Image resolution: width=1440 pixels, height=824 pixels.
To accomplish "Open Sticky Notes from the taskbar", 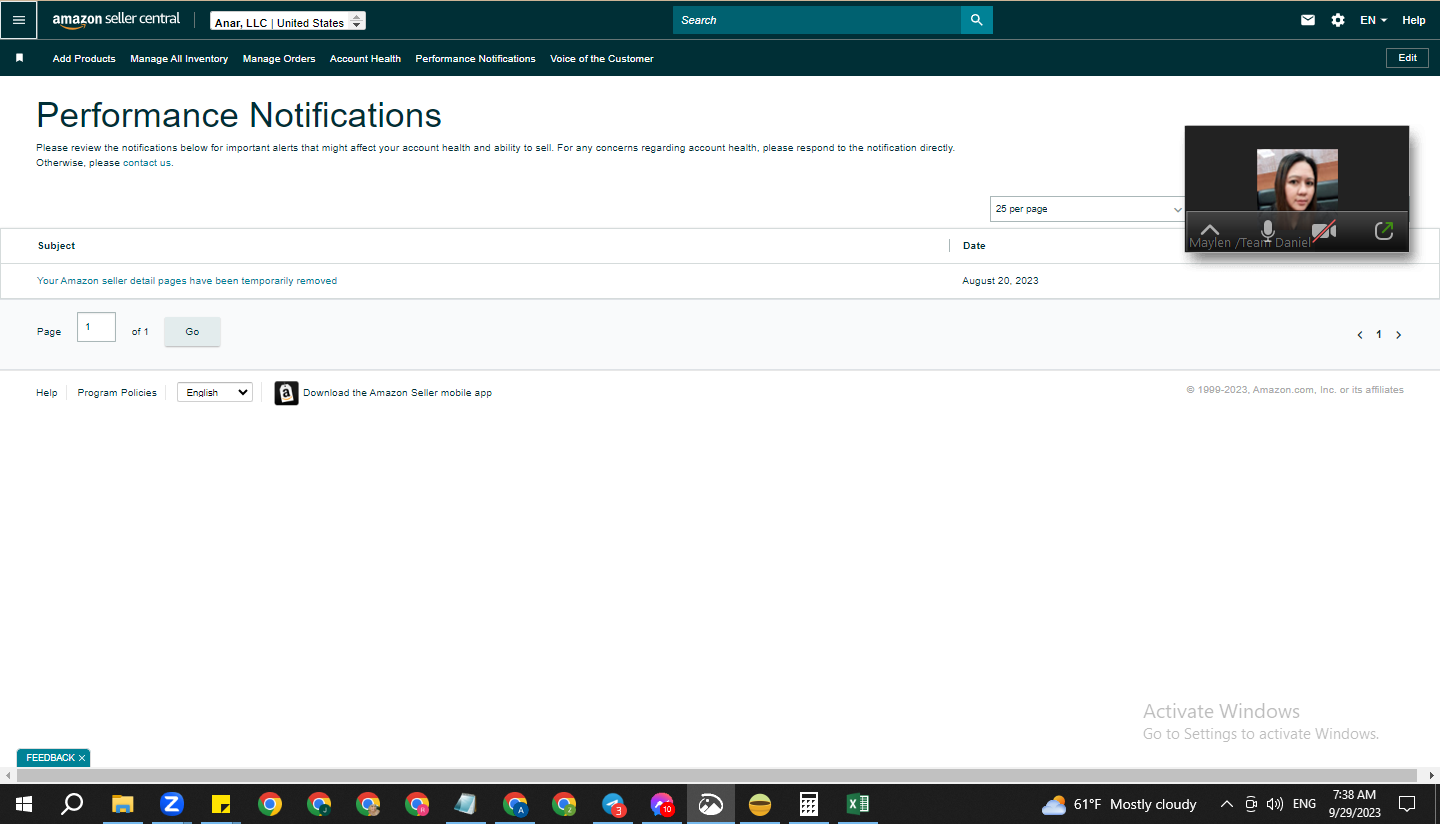I will 221,804.
